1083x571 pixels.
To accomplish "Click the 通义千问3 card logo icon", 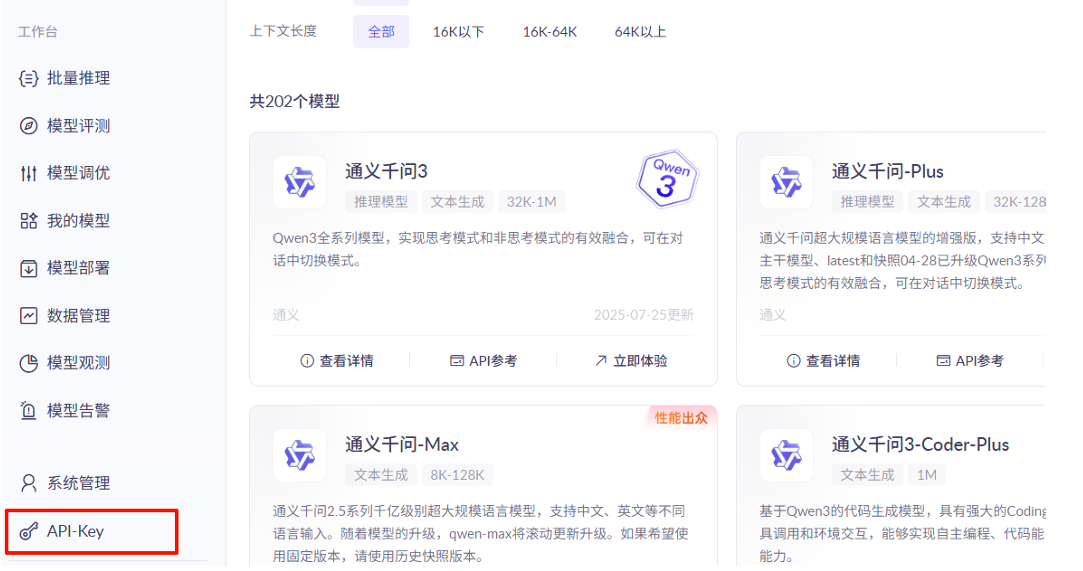I will tap(300, 182).
